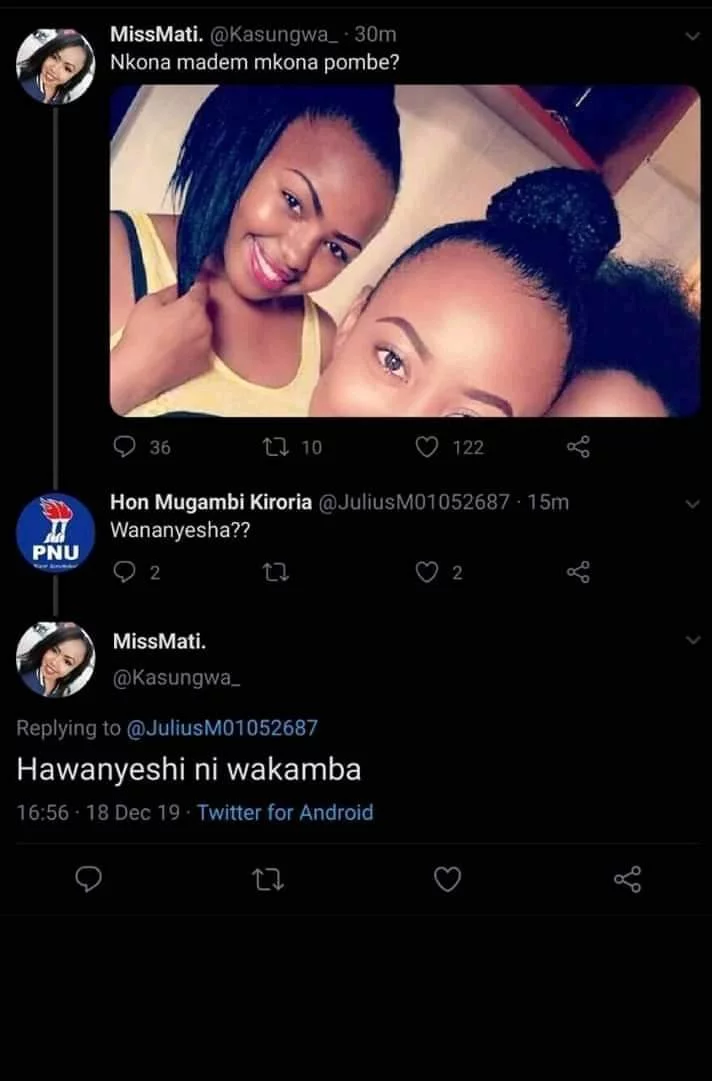Open the PNU profile avatar
Image resolution: width=712 pixels, height=1081 pixels.
click(56, 533)
